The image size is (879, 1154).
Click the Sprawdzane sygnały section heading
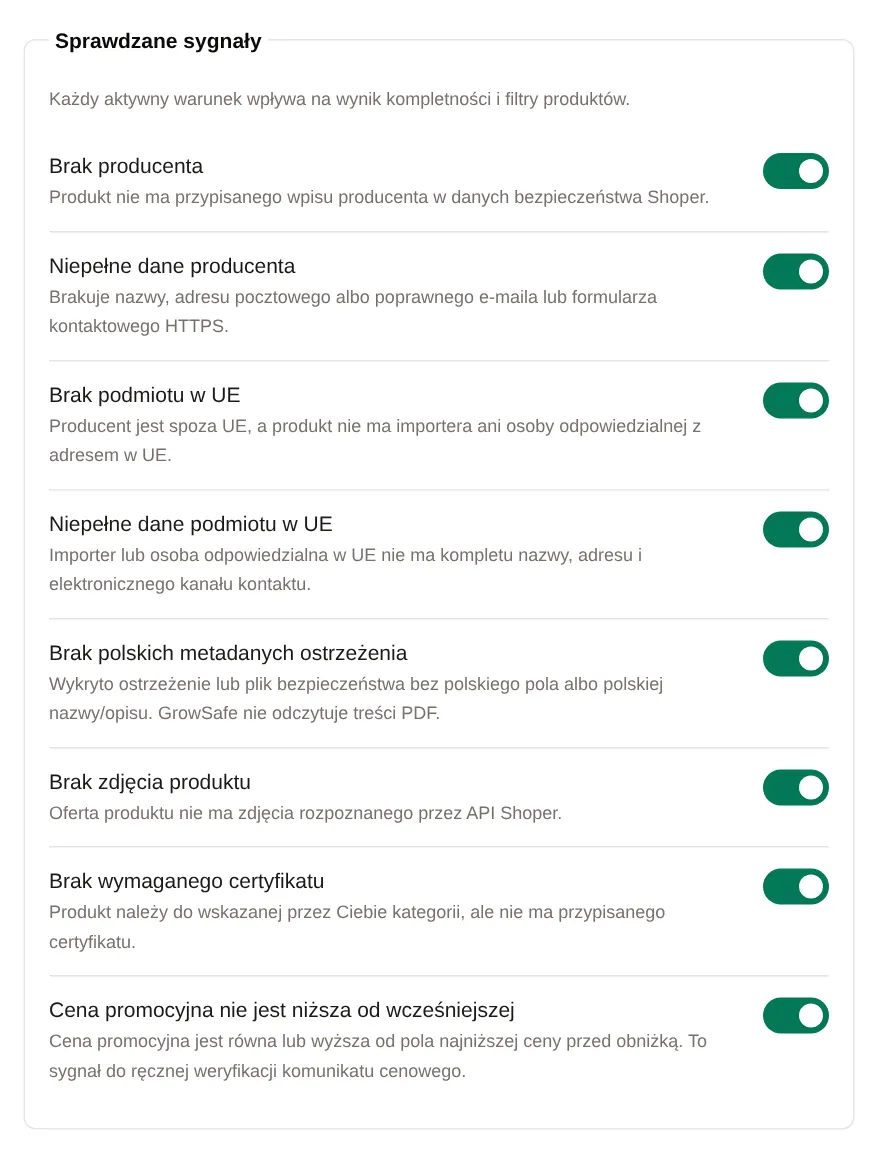point(158,41)
